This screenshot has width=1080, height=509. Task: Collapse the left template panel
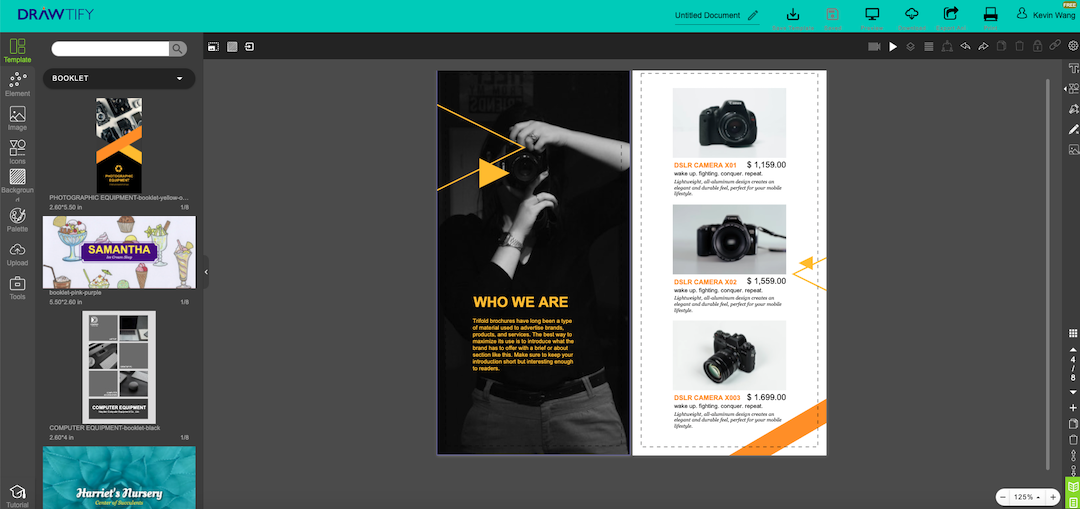206,272
